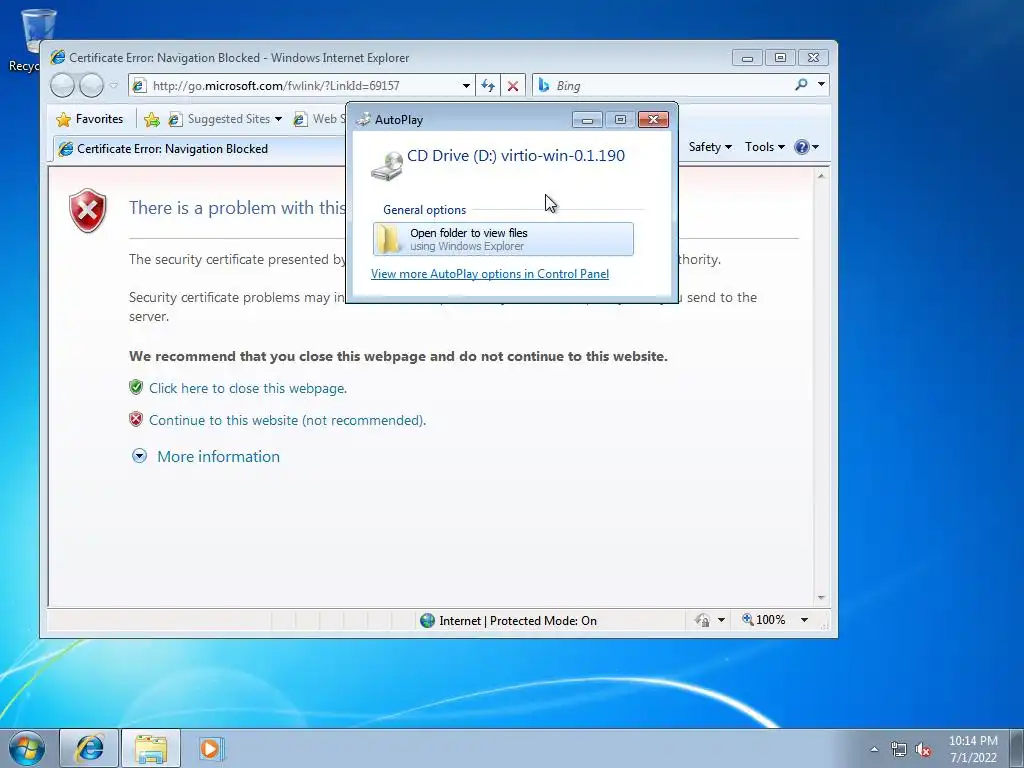Open the Windows Start menu
This screenshot has height=768, width=1024.
26,748
